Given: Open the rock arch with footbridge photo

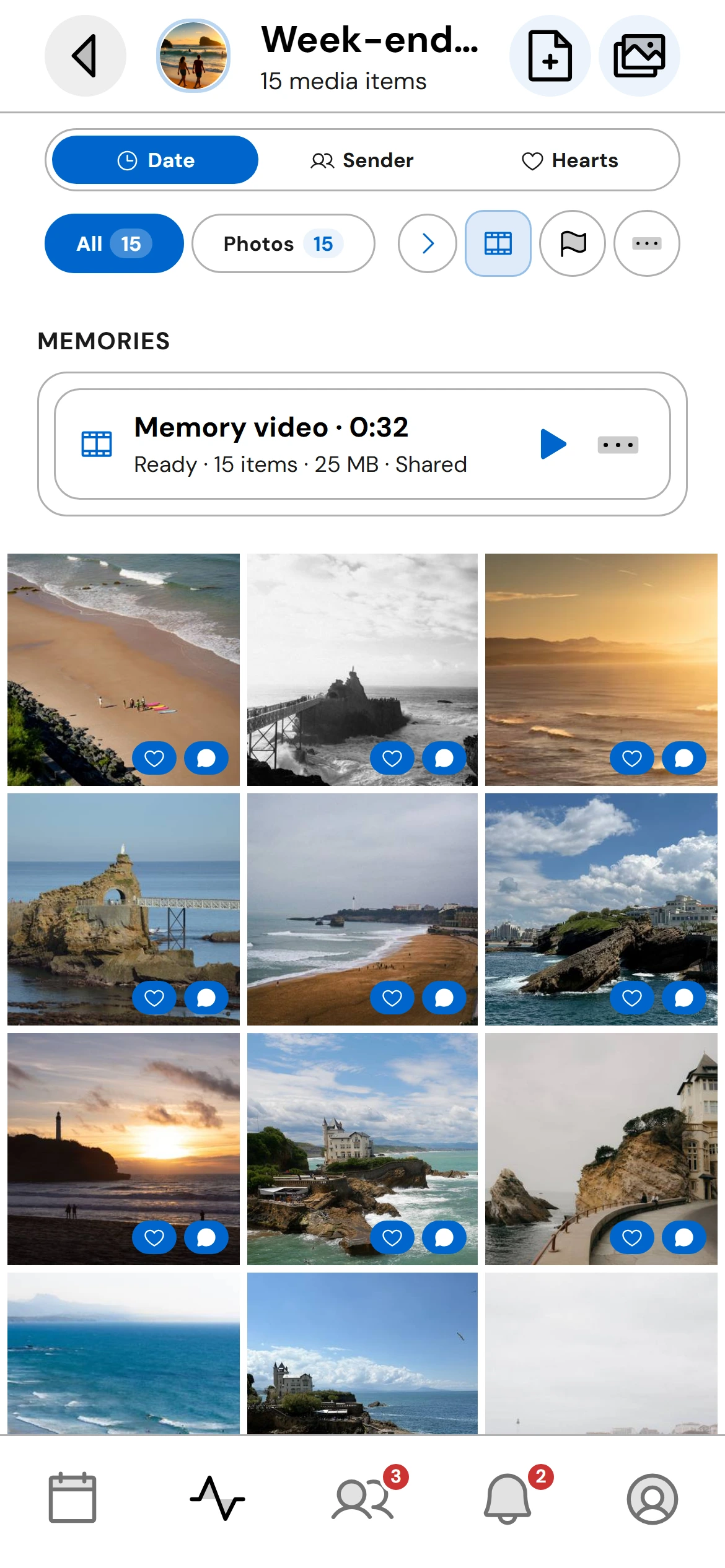Looking at the screenshot, I should pyautogui.click(x=123, y=909).
